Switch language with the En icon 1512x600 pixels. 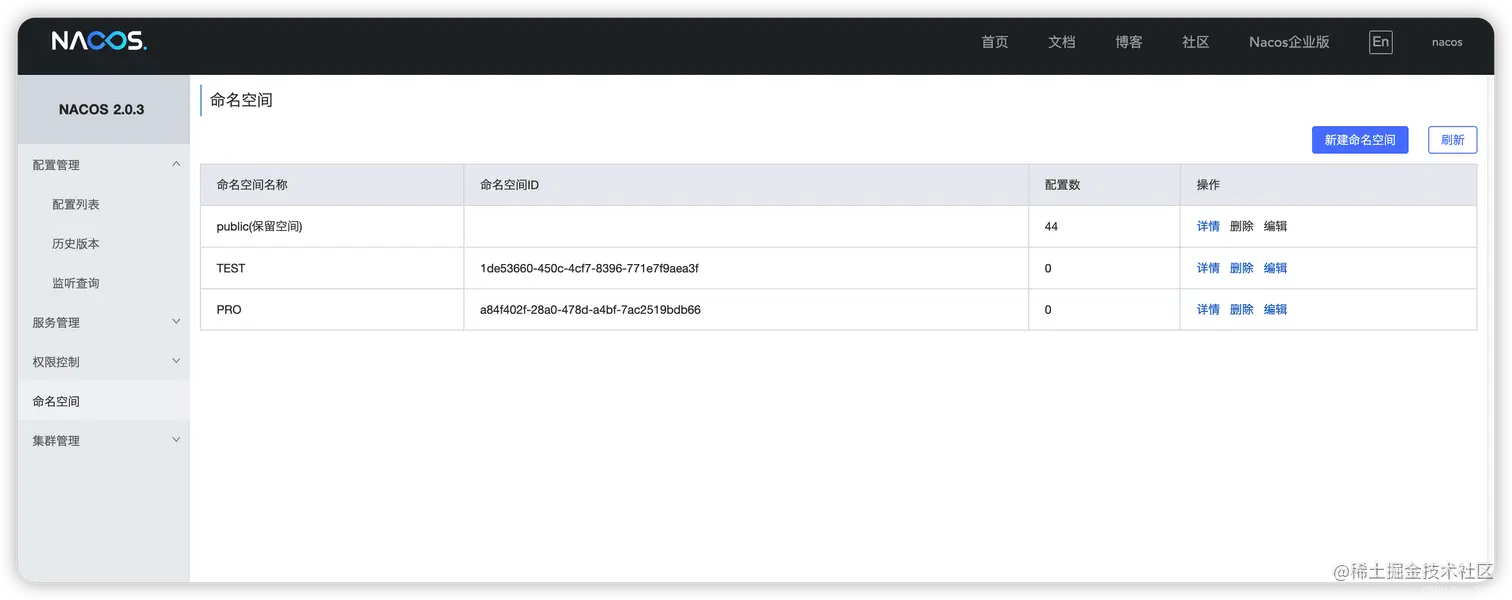(1380, 42)
